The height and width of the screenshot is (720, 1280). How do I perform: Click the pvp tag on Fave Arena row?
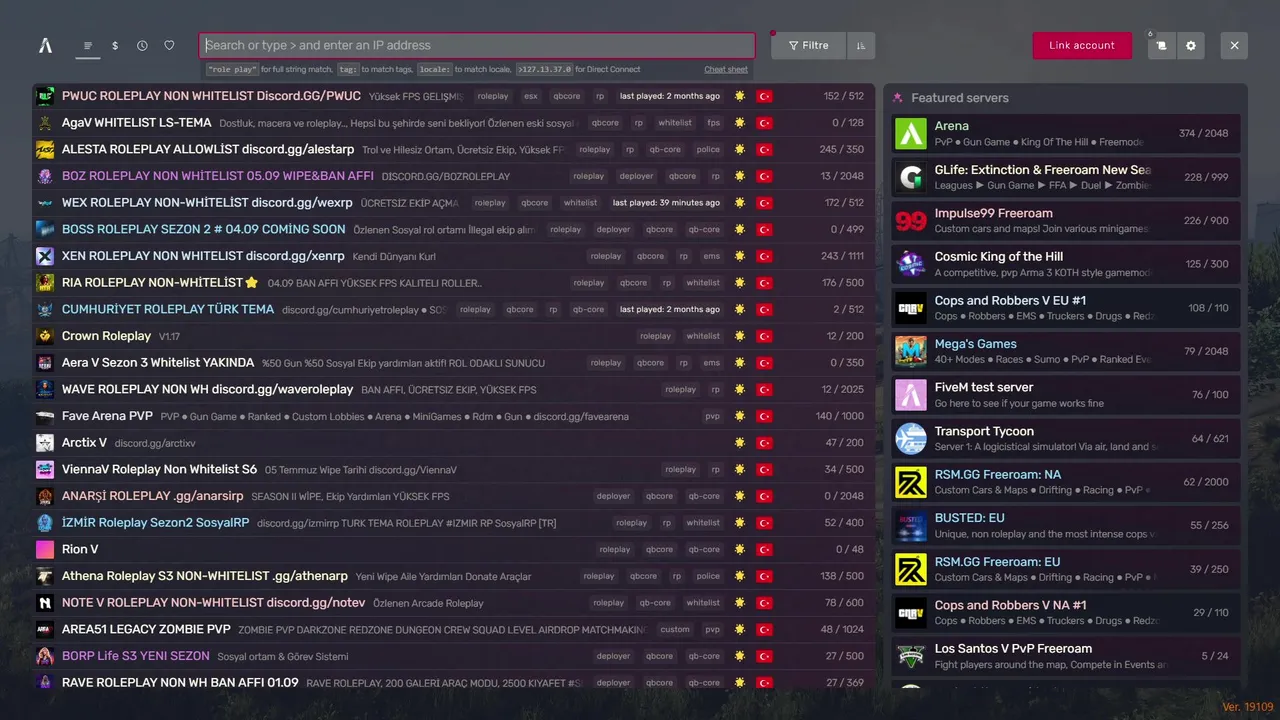click(x=712, y=416)
